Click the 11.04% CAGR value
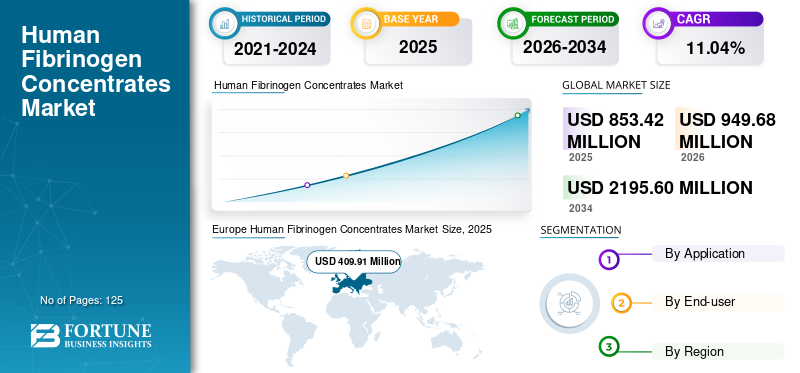 (715, 48)
